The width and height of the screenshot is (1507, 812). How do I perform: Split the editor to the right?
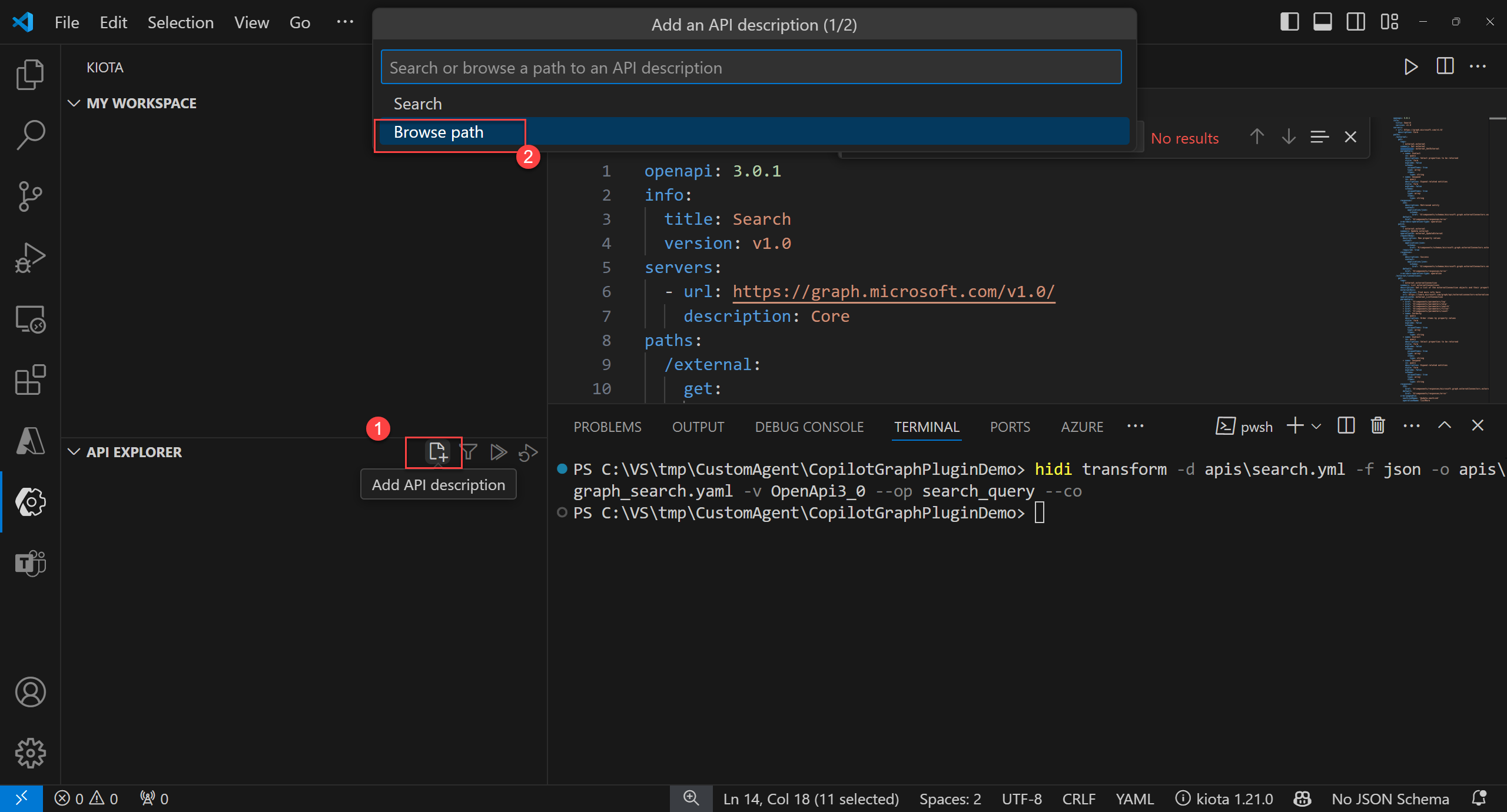[1445, 66]
